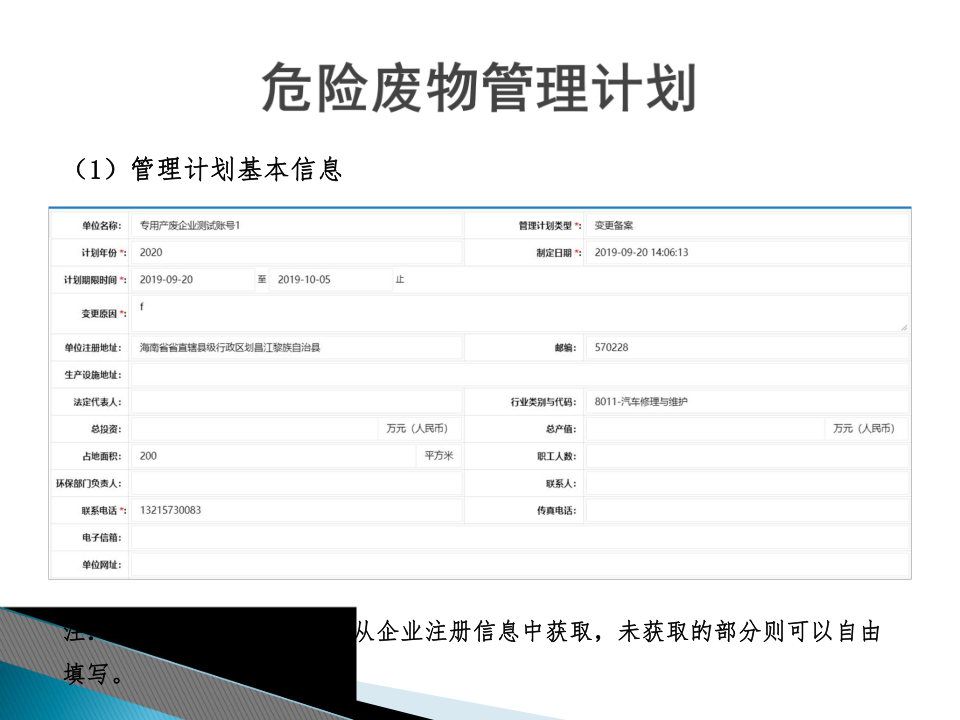Open the 管理计划类型 field showing 变更备案

pyautogui.click(x=746, y=225)
